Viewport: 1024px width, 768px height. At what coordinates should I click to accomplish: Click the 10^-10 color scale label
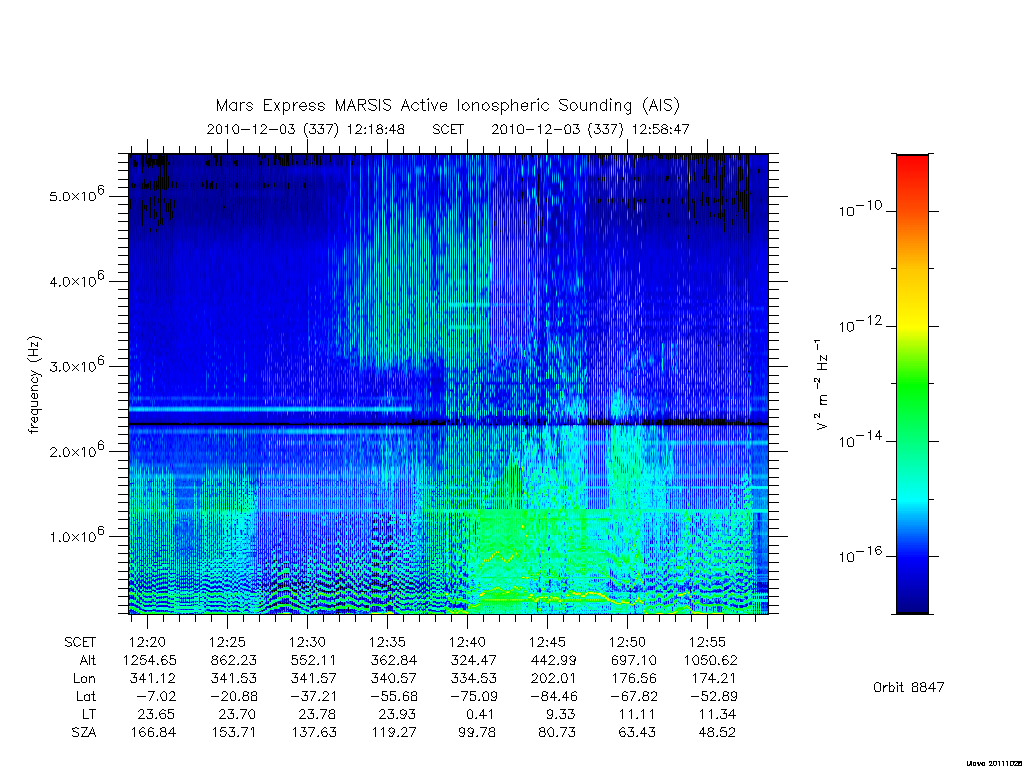point(859,209)
